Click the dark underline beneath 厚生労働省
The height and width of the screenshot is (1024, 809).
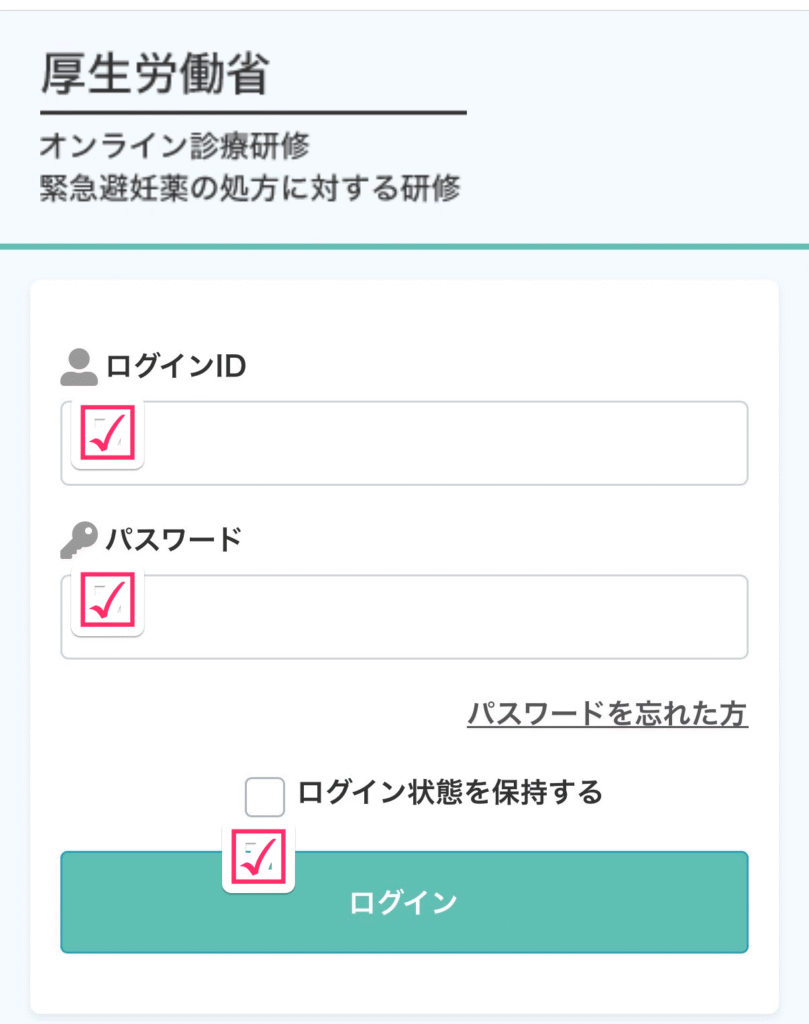[253, 113]
